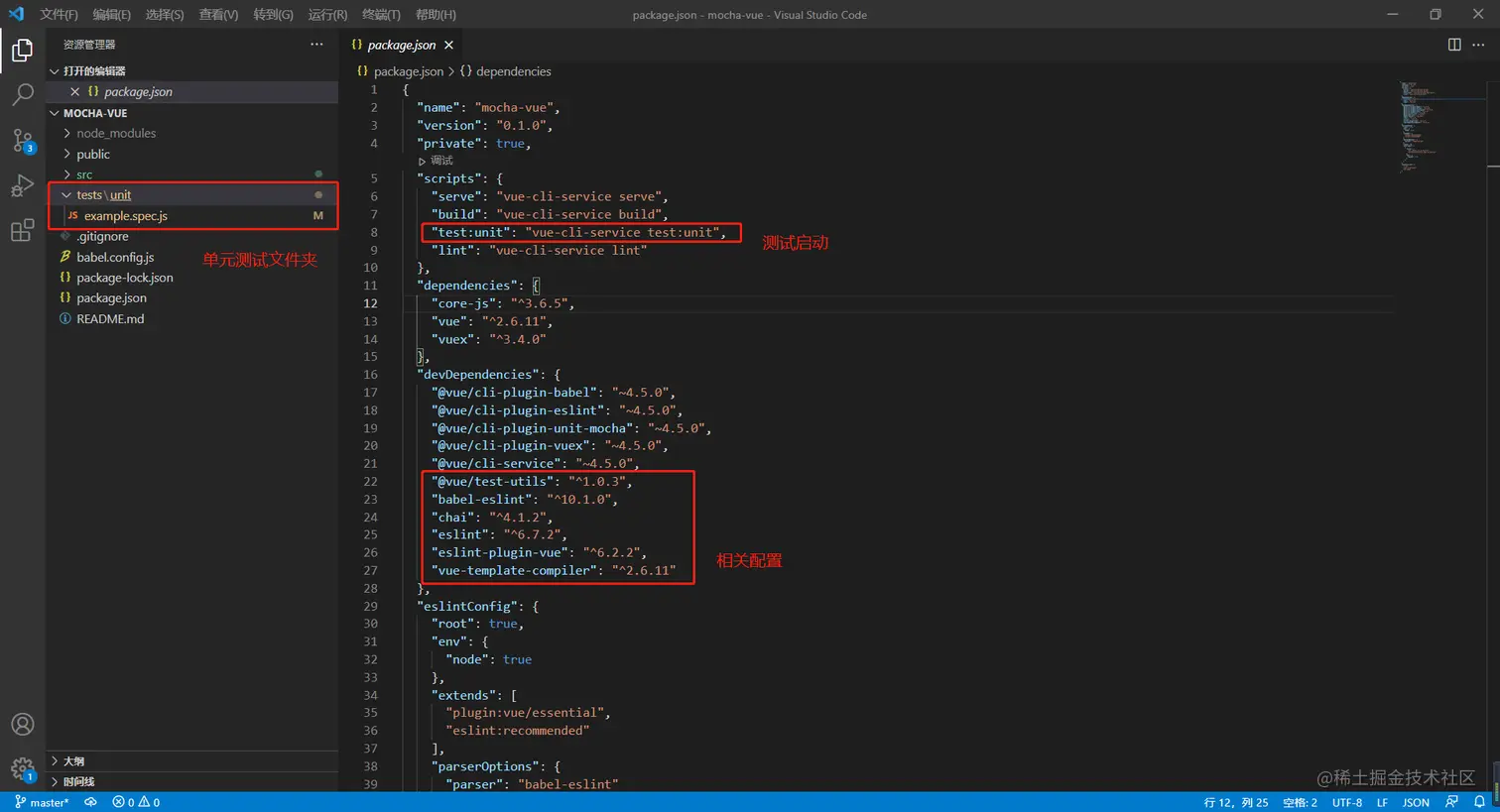
Task: Open the 运行(R) menu
Action: [x=327, y=14]
